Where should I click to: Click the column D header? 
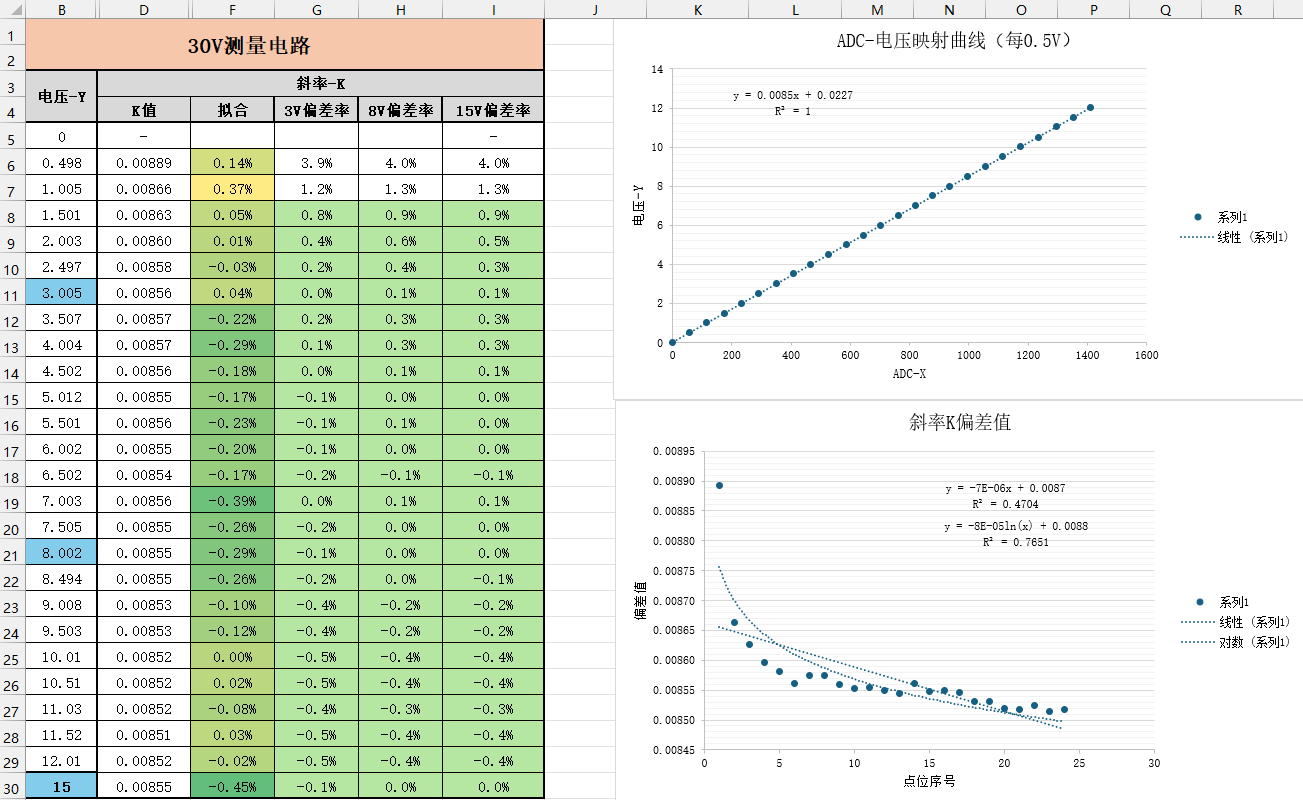(x=144, y=9)
